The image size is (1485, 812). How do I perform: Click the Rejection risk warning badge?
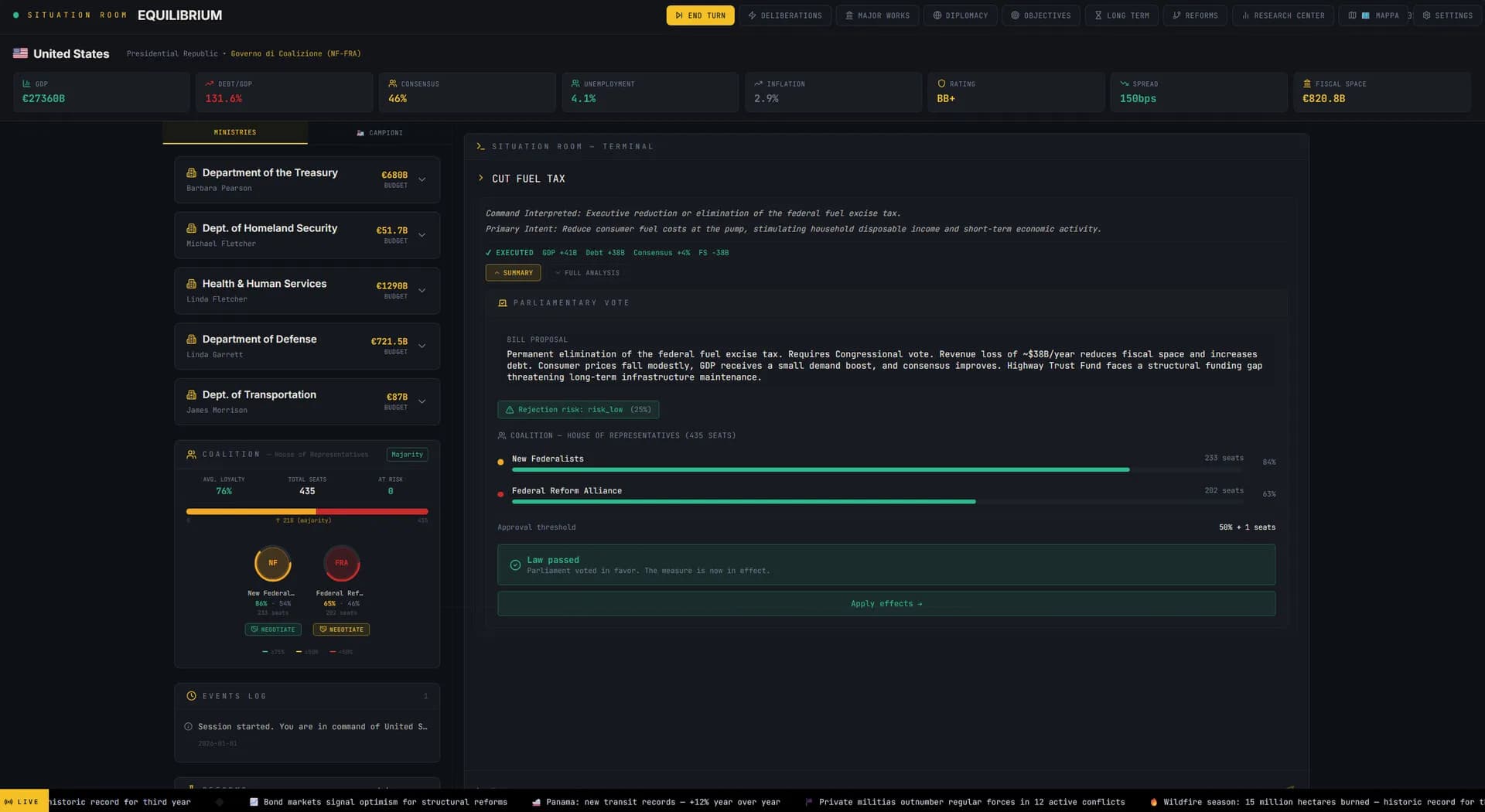pos(579,410)
